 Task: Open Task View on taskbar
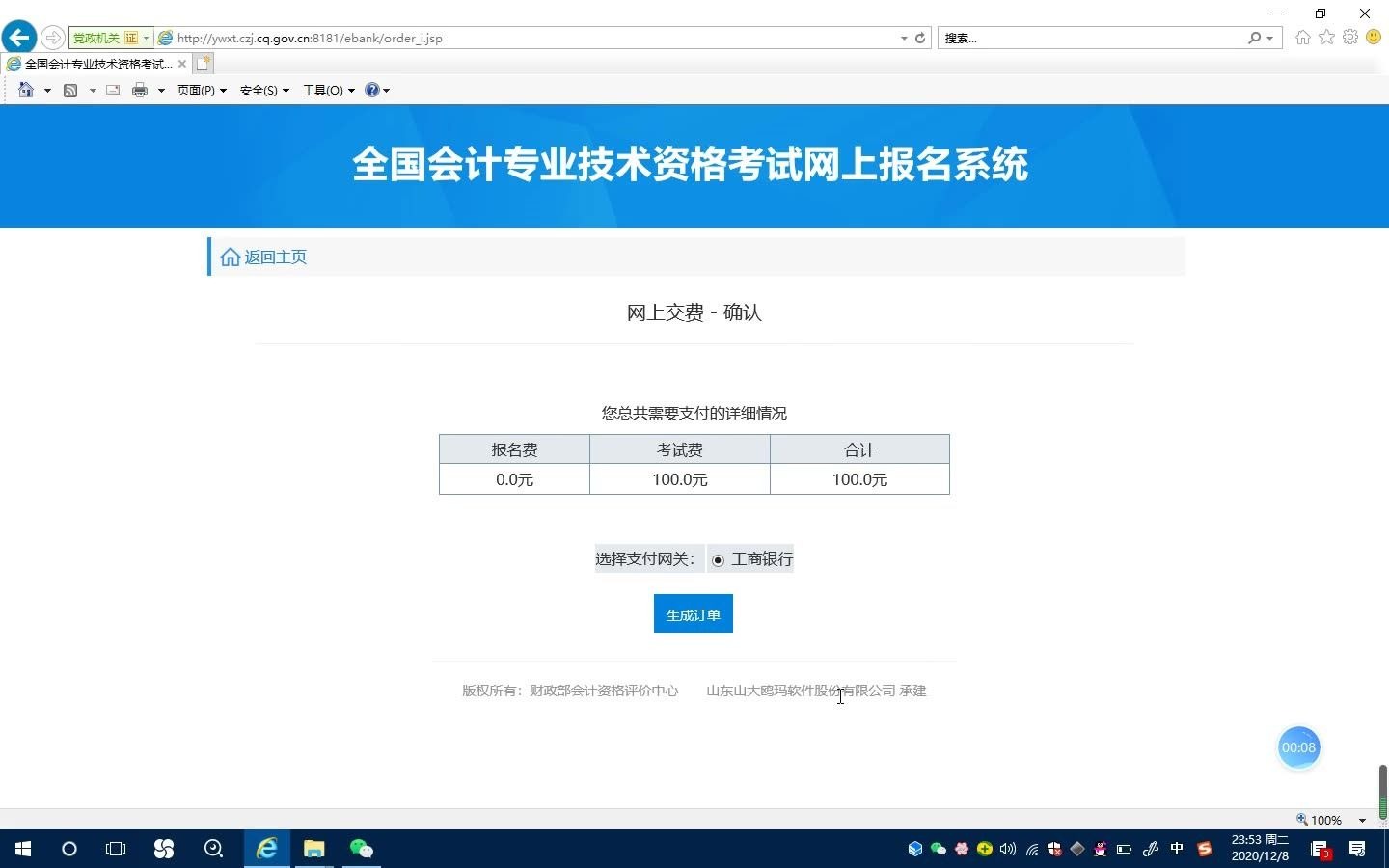pyautogui.click(x=116, y=849)
